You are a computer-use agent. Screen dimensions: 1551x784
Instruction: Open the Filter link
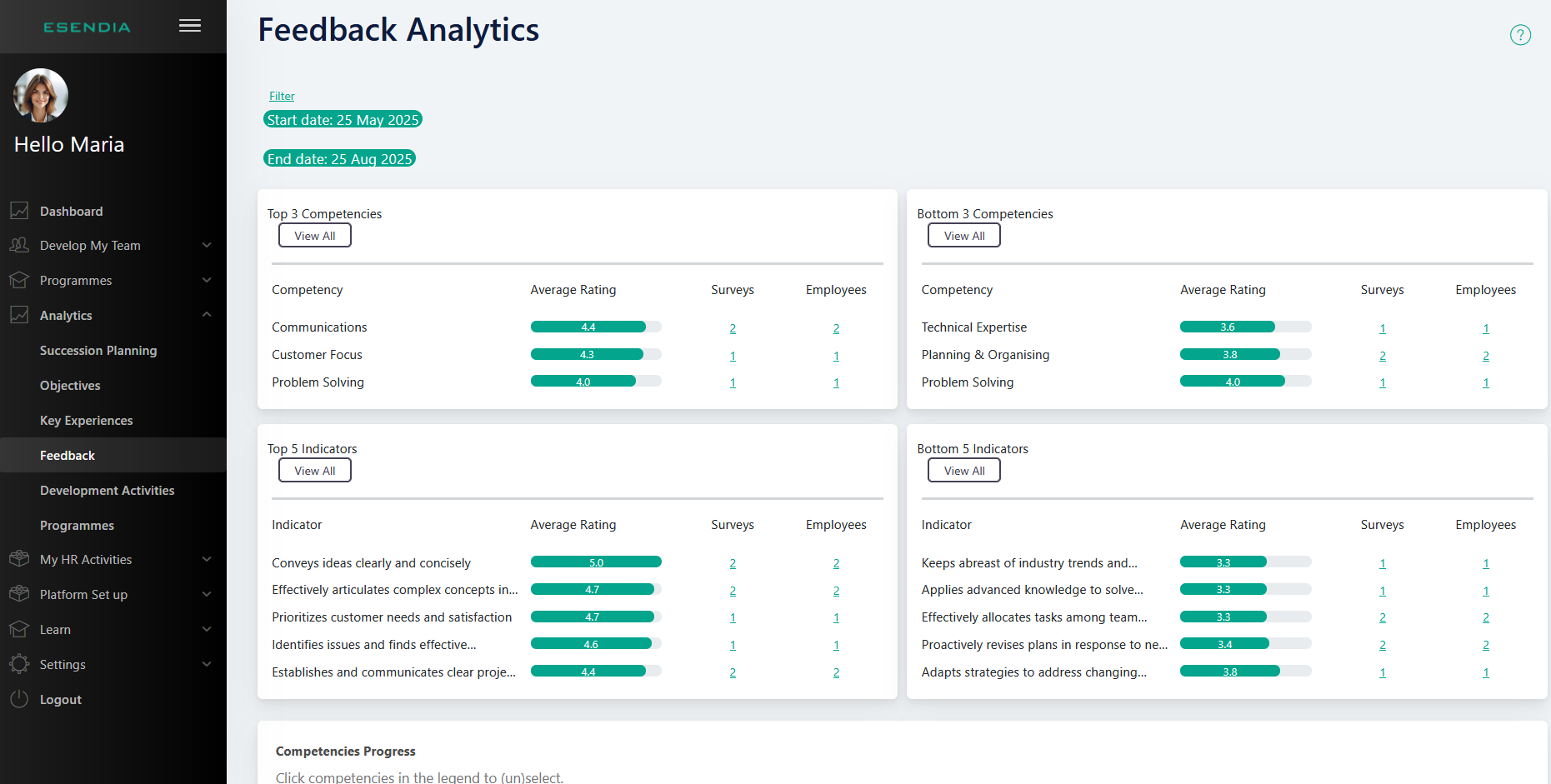(x=282, y=96)
